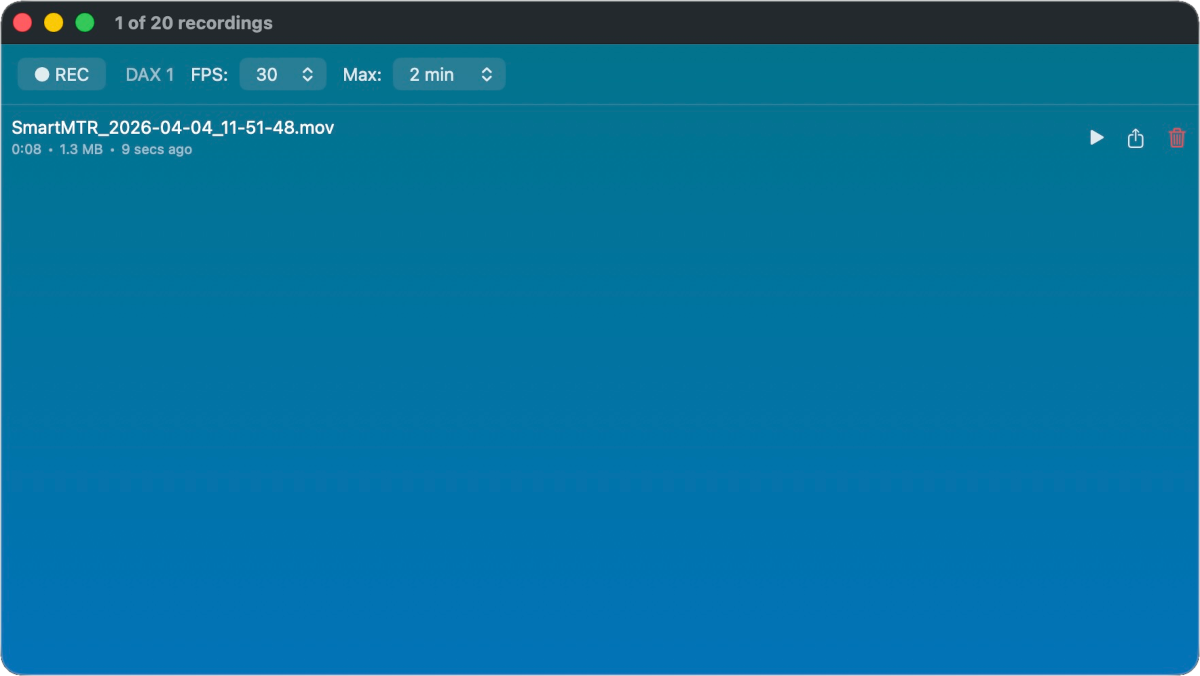Close the window with the red button
Image resolution: width=1200 pixels, height=676 pixels.
(x=22, y=22)
